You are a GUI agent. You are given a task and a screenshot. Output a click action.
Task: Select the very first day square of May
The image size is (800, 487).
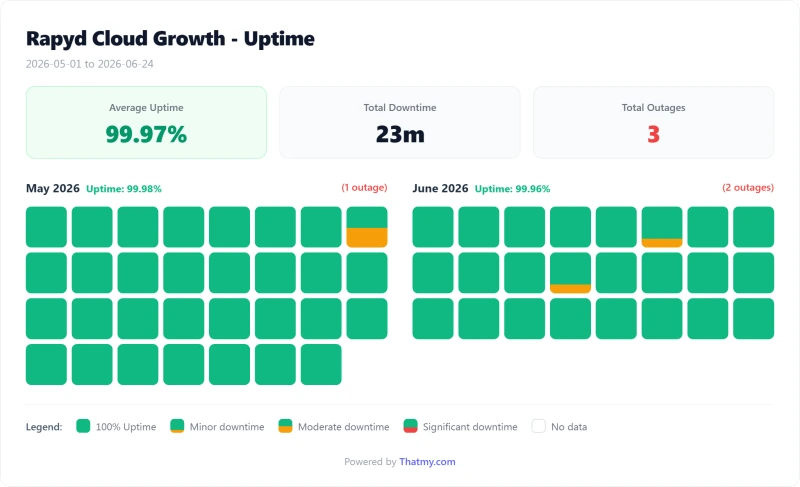click(46, 227)
